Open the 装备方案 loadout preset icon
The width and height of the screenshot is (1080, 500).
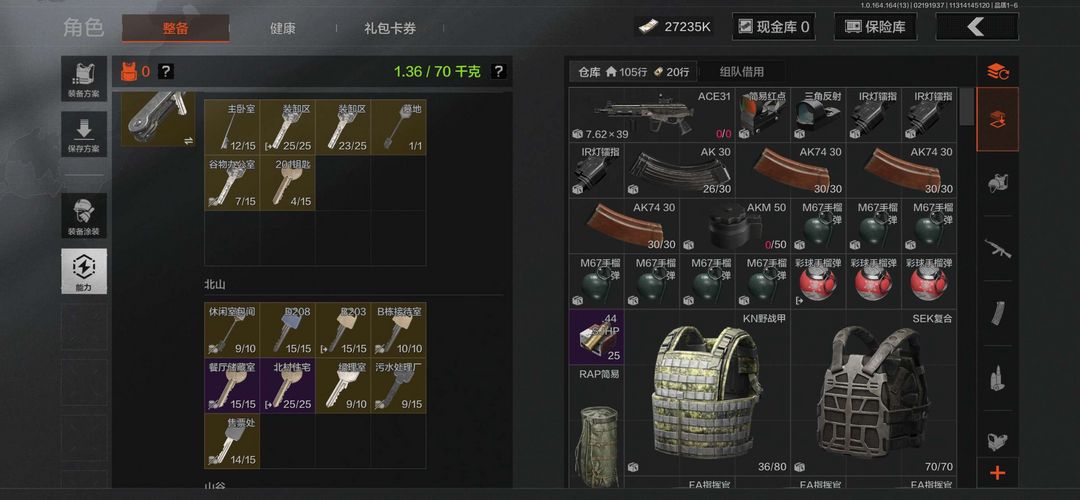84,79
